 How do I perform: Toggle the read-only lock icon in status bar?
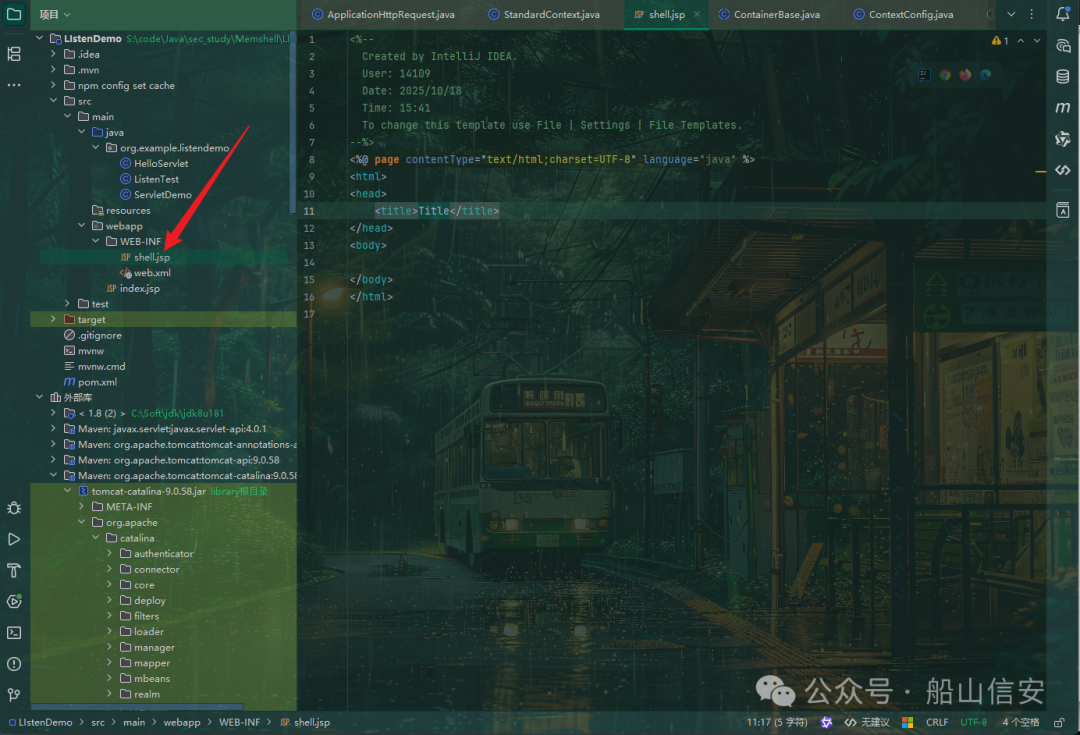[x=1059, y=722]
